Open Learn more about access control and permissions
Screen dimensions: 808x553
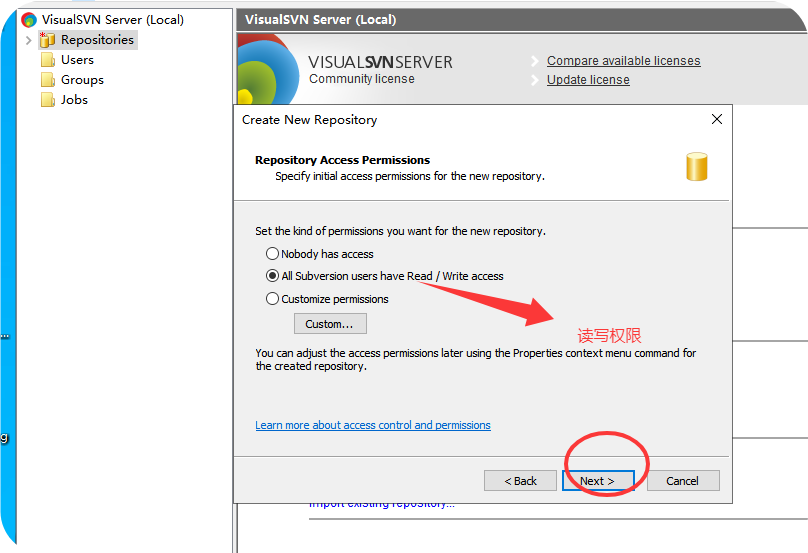[373, 425]
